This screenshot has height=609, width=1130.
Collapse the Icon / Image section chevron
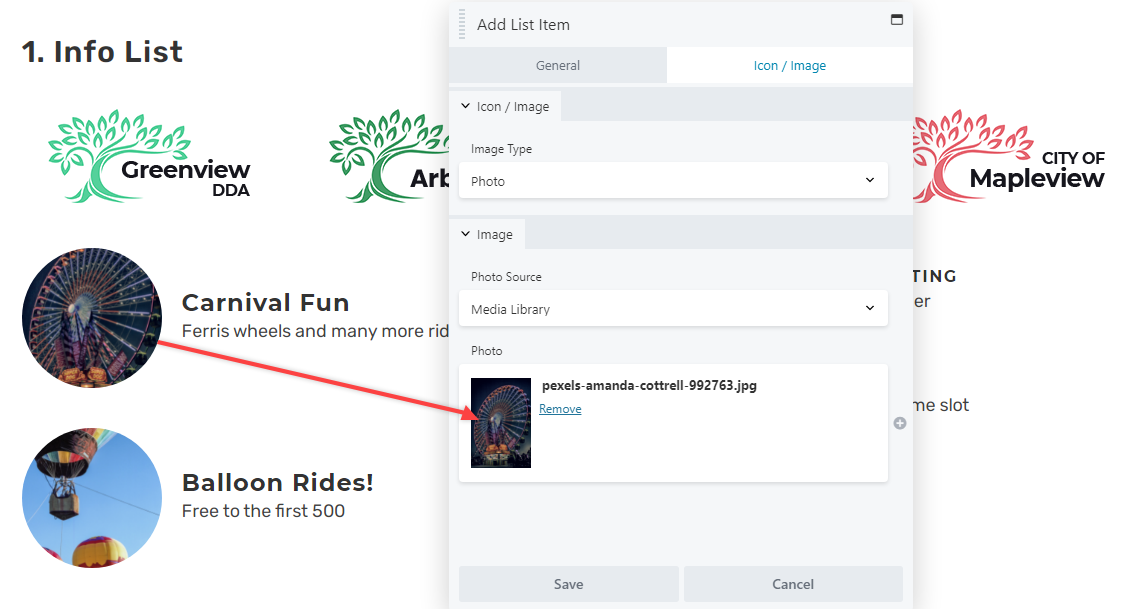coord(466,106)
